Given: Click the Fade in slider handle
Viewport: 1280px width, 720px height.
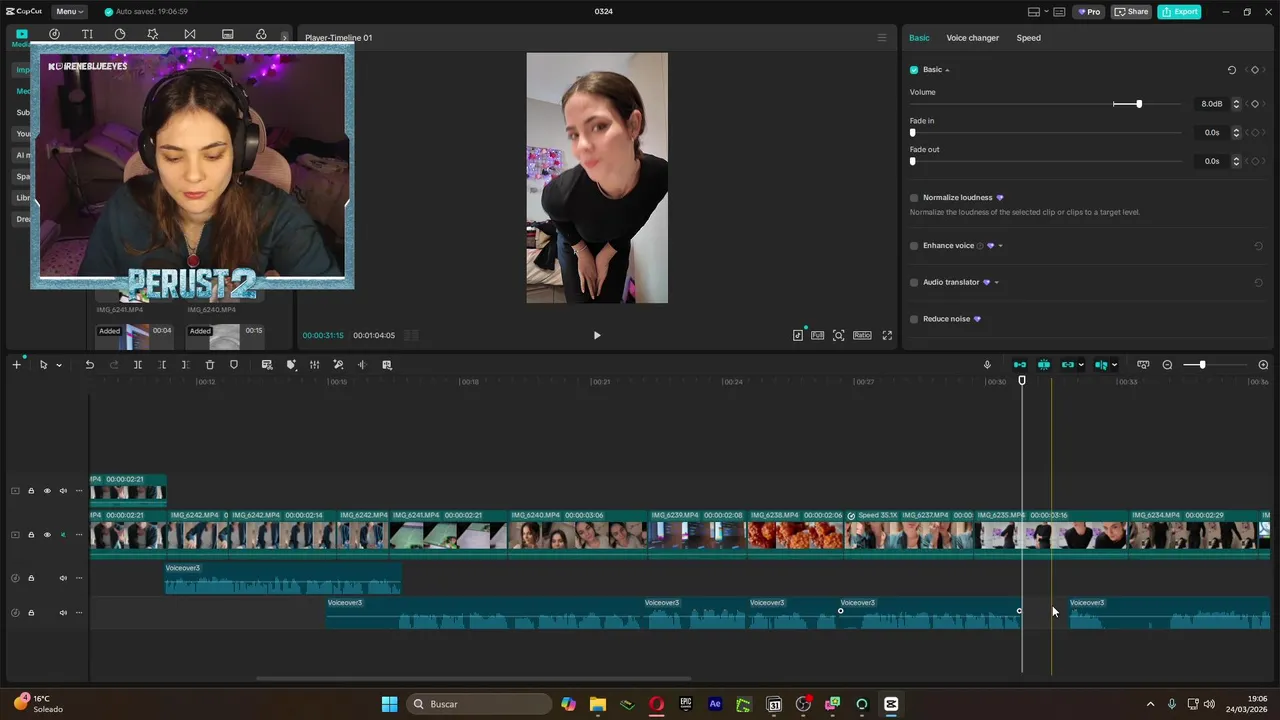Looking at the screenshot, I should pyautogui.click(x=912, y=132).
